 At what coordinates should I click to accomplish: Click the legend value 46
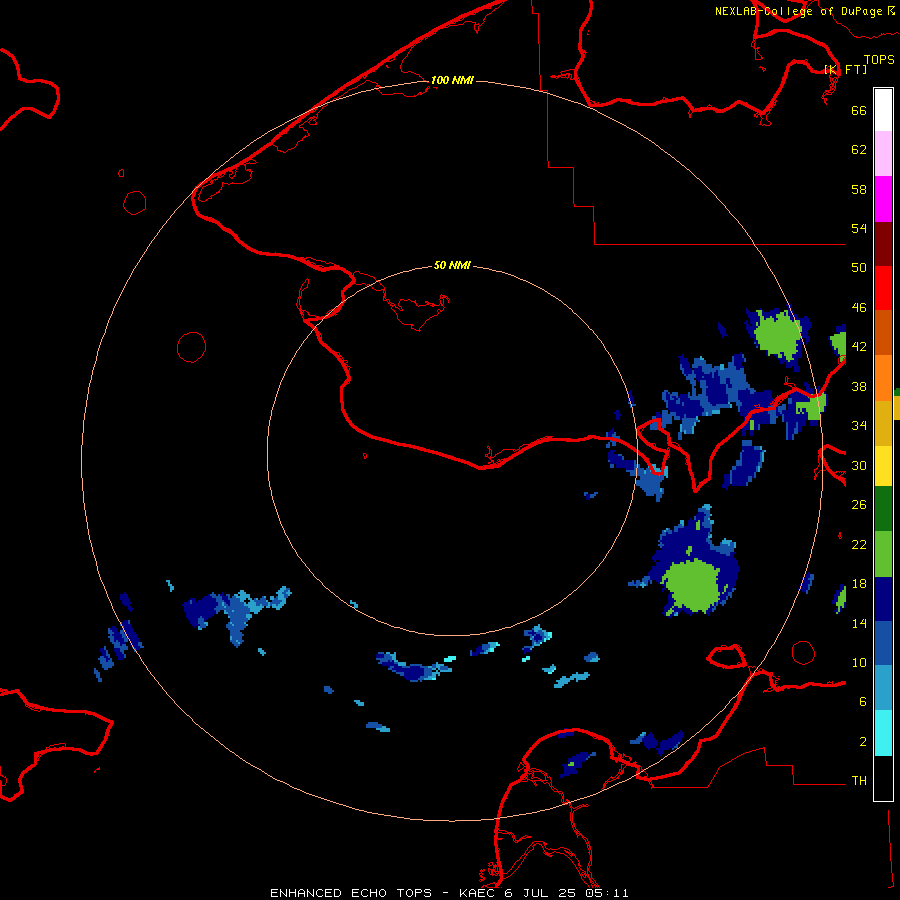pyautogui.click(x=859, y=308)
